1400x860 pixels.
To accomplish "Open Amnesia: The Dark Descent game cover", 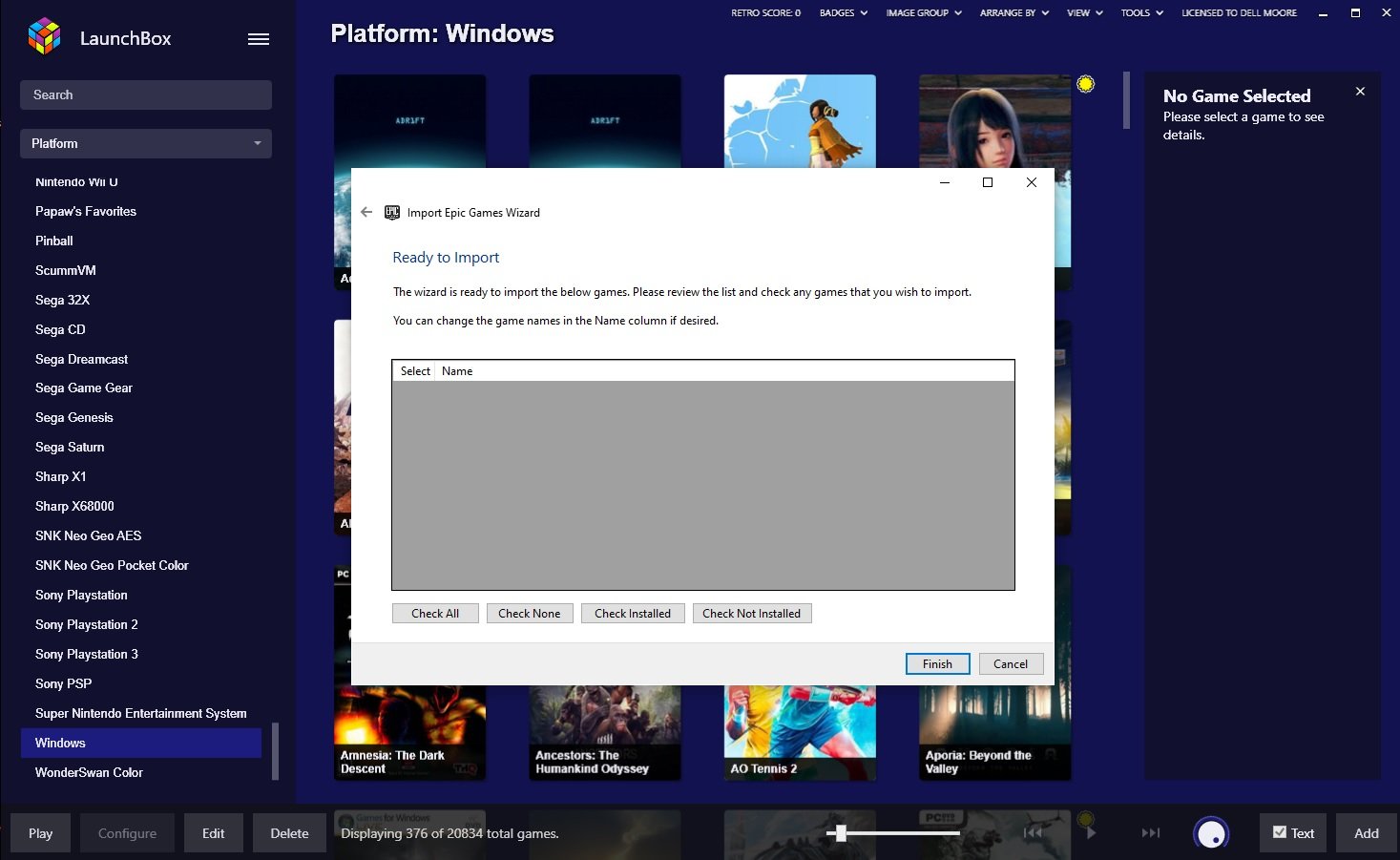I will point(409,733).
